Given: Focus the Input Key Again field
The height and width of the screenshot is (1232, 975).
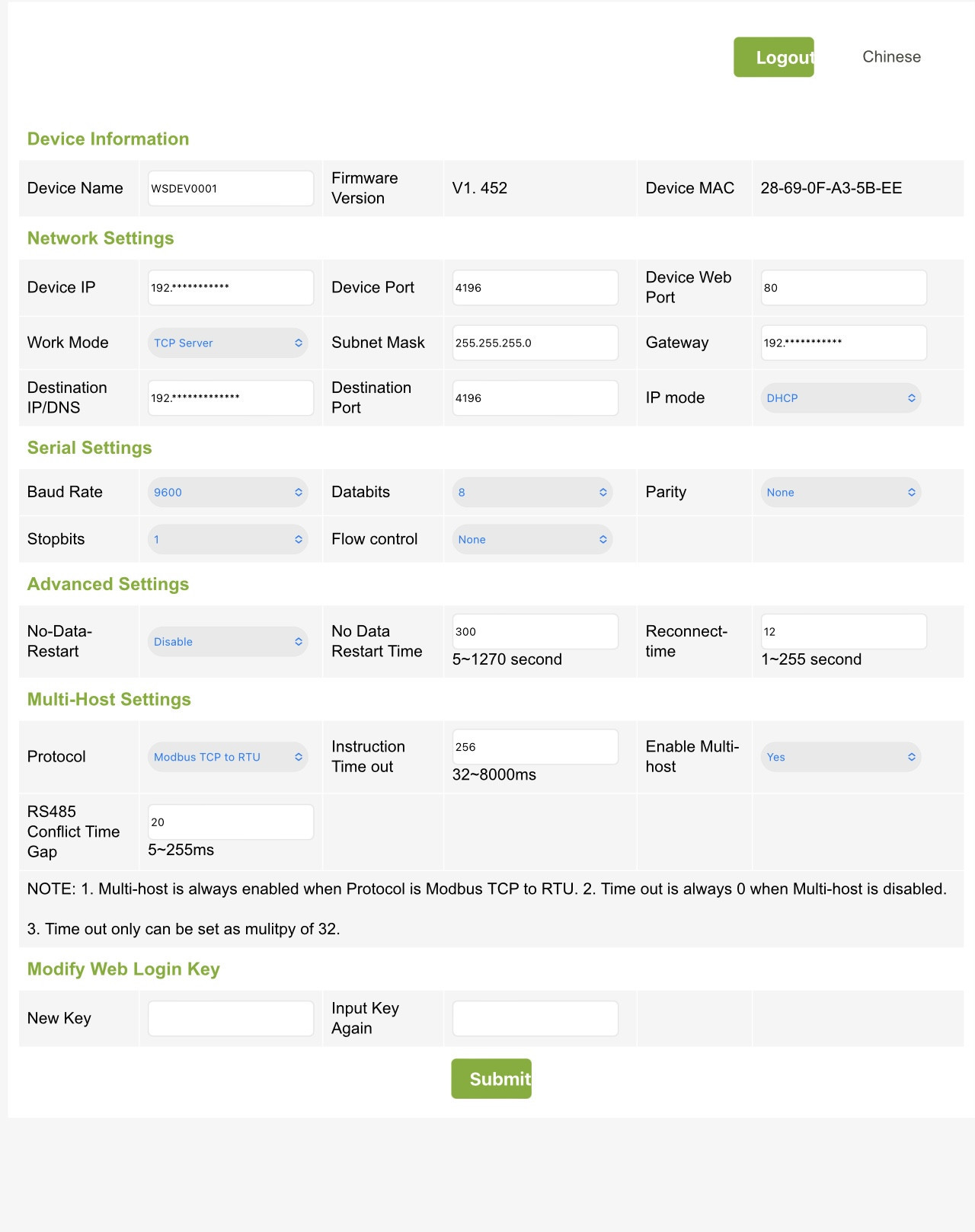Looking at the screenshot, I should [x=535, y=1019].
